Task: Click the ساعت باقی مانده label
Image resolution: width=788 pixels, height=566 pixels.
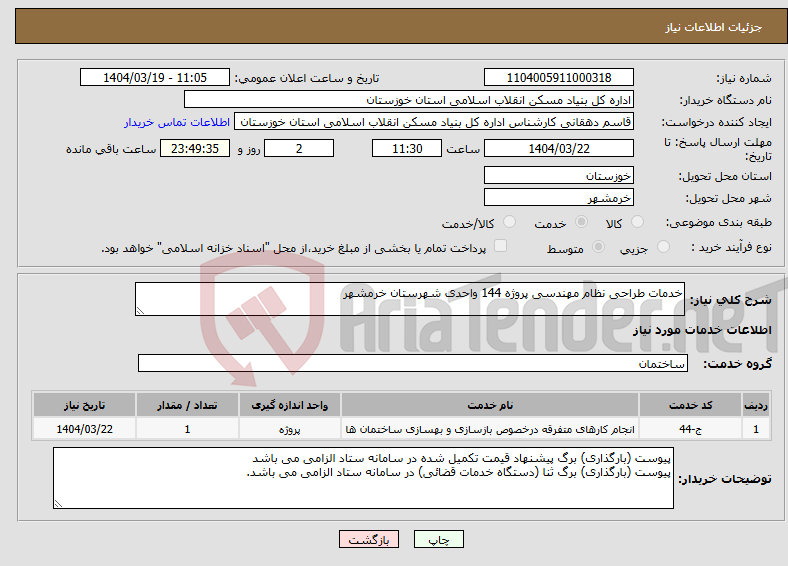Action: pyautogui.click(x=111, y=149)
